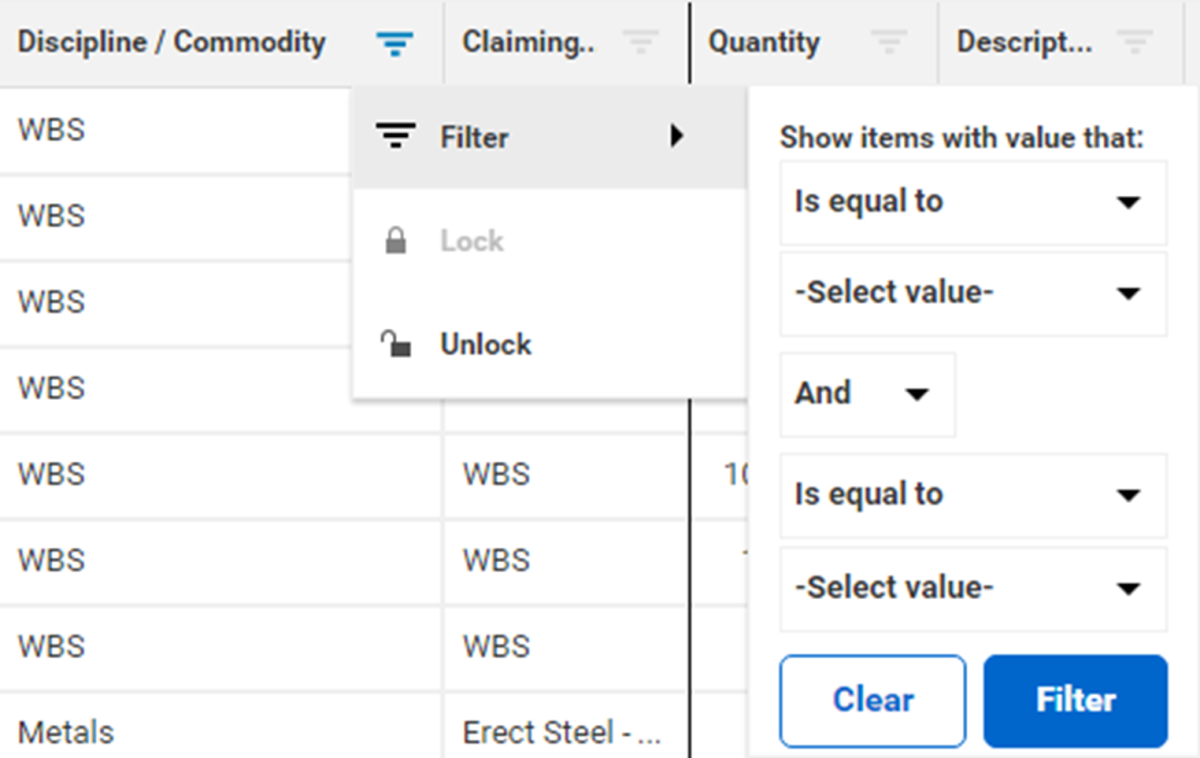Select the Filter menu item
The height and width of the screenshot is (758, 1200).
point(475,137)
